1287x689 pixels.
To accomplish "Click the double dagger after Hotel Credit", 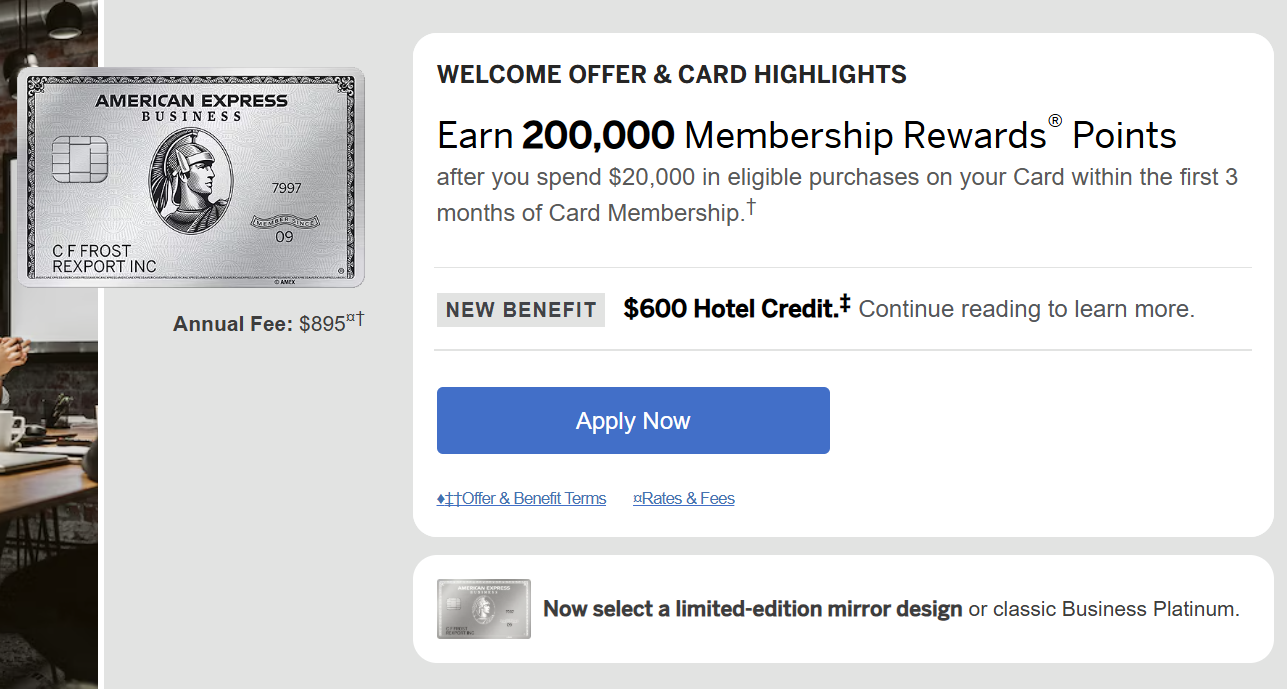I will (845, 302).
